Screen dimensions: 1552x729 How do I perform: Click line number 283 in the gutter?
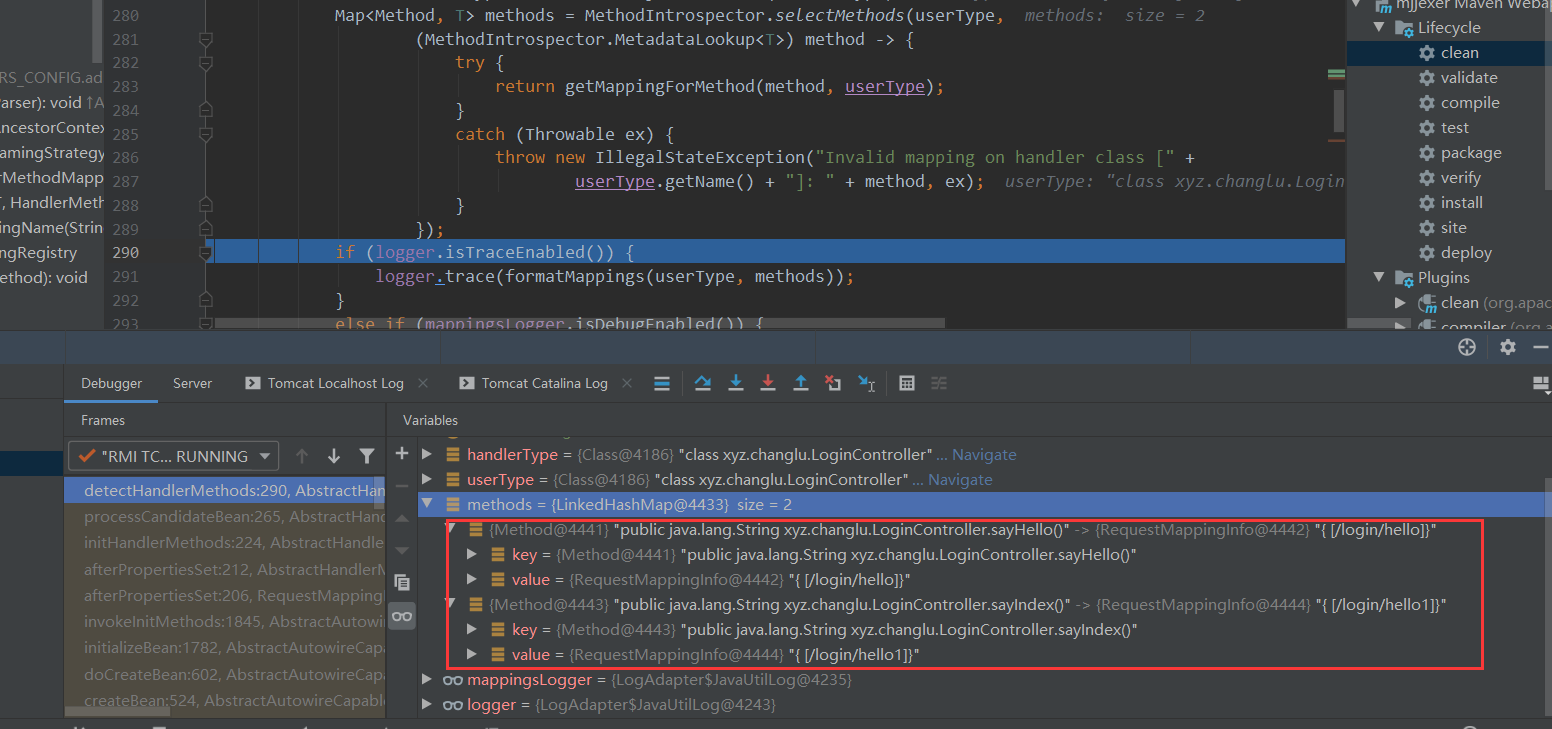[125, 87]
